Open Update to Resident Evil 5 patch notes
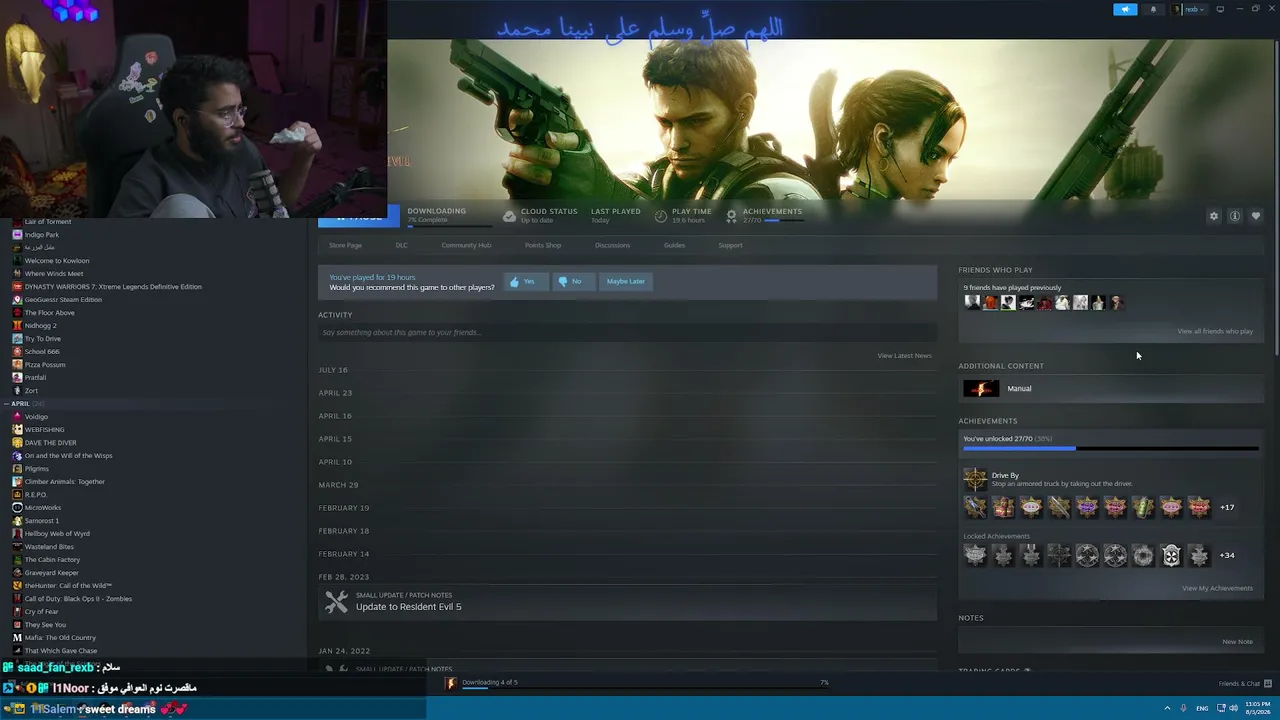1280x720 pixels. coord(408,607)
